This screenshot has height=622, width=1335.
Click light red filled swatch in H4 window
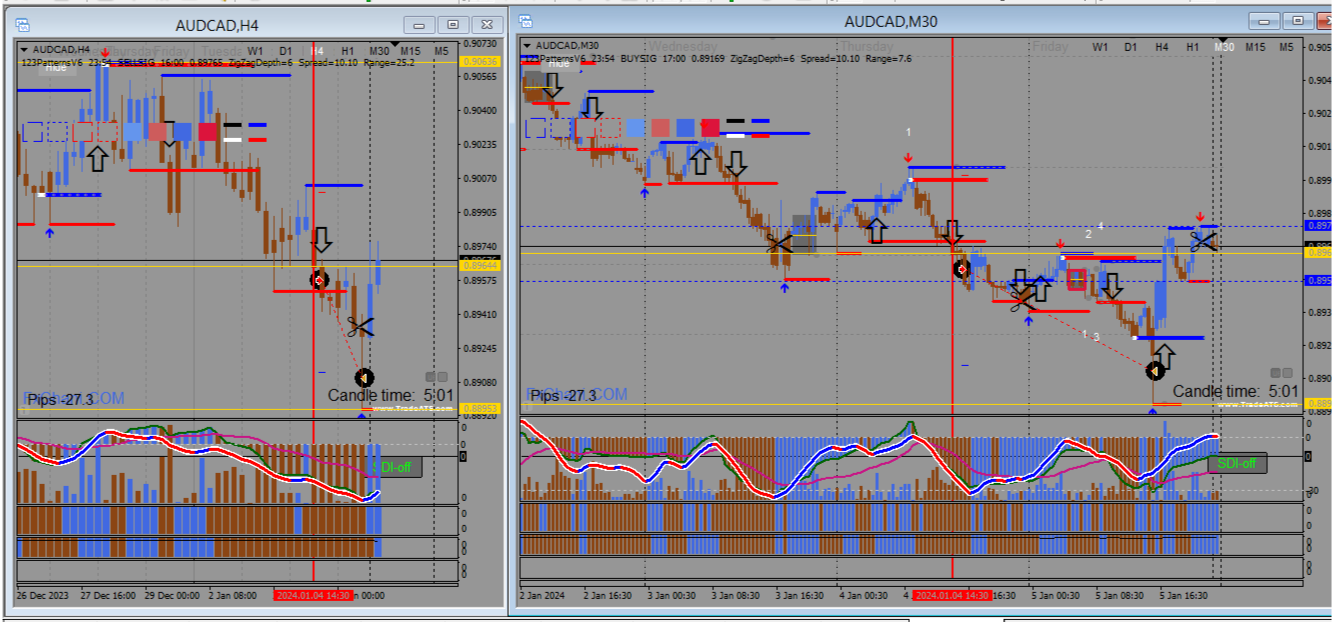click(158, 131)
